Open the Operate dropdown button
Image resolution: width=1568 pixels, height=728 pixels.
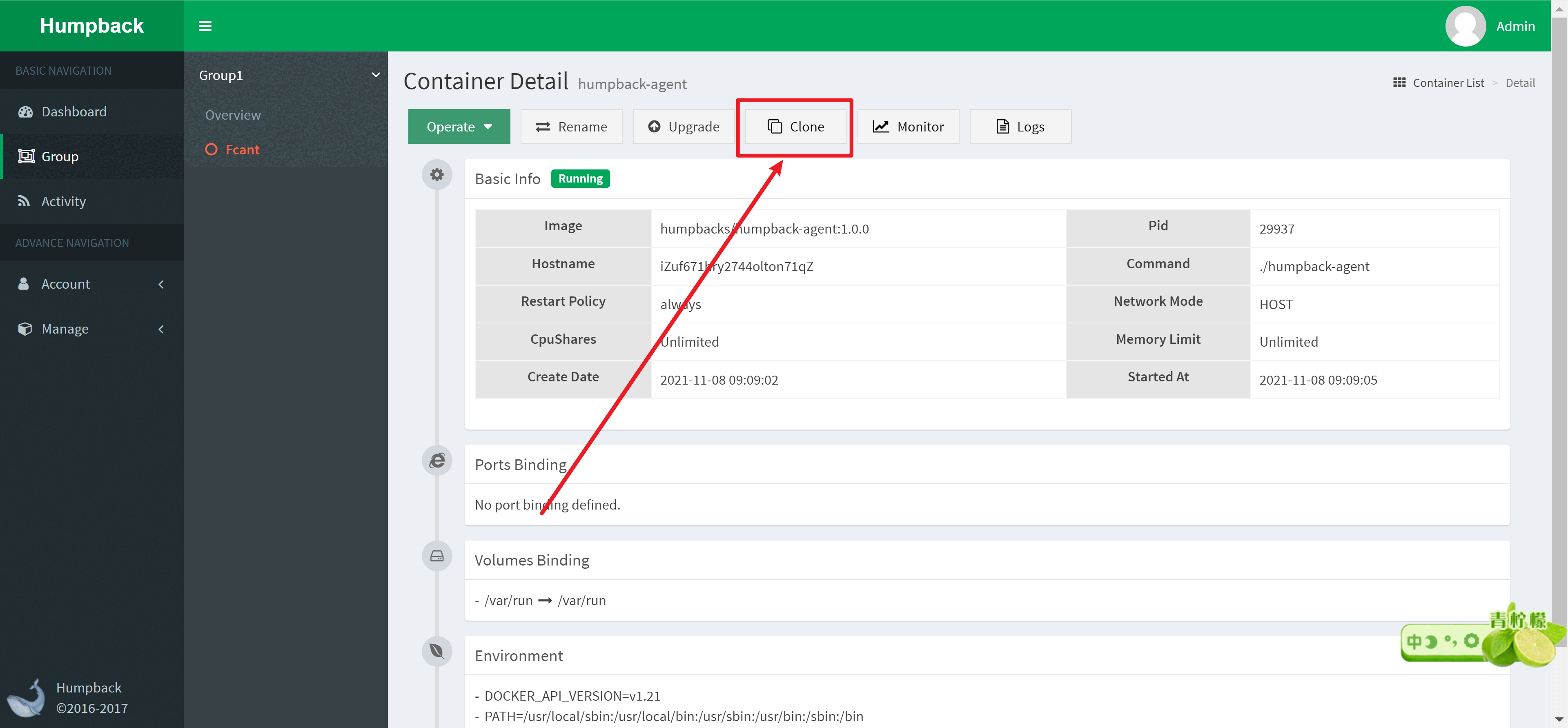click(x=459, y=127)
